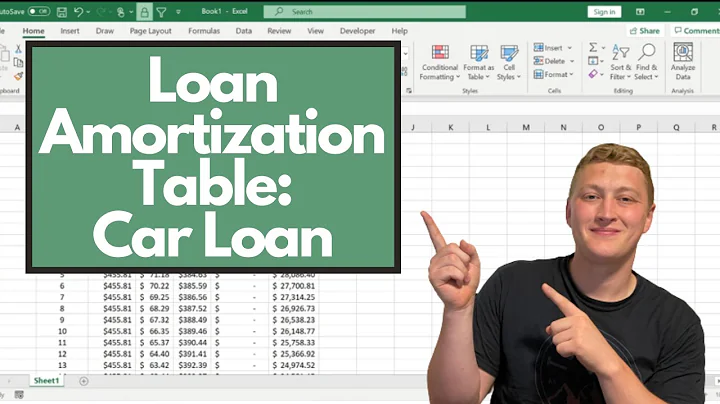Click the Touch/Mouse mode icon
Screen dimensions: 720x404
(121, 12)
